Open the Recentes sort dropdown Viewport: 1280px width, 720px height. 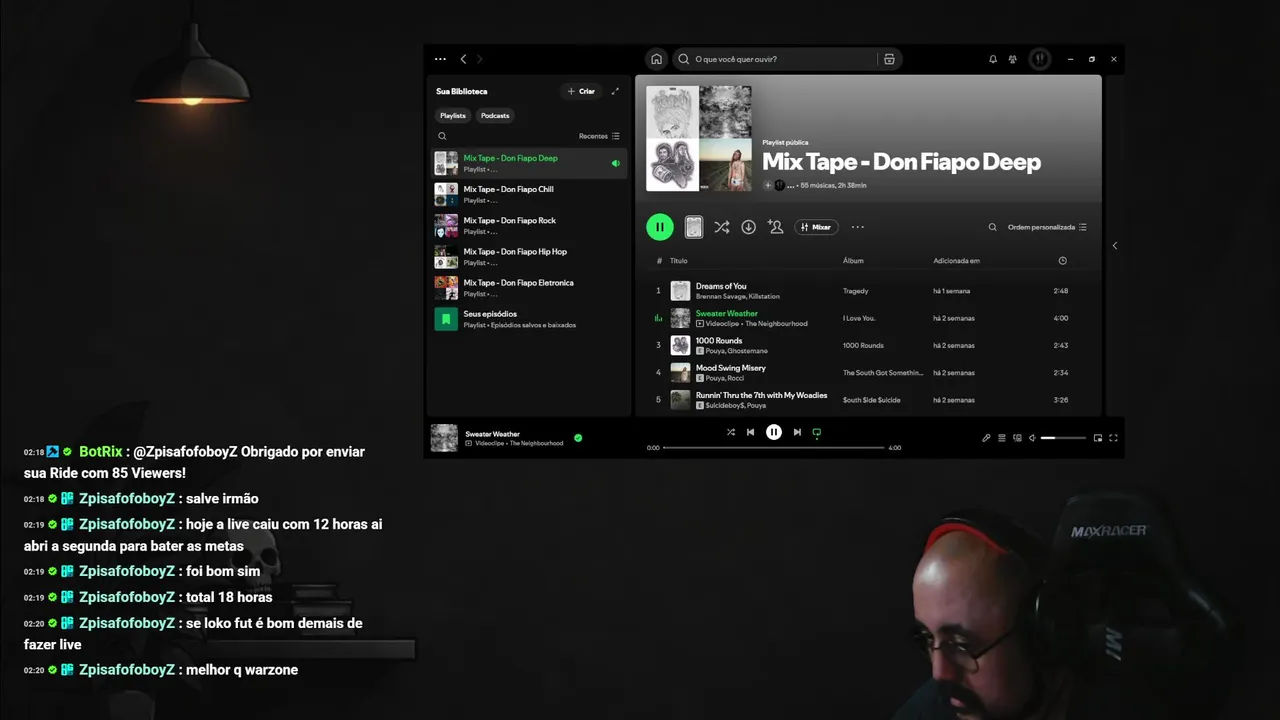599,136
